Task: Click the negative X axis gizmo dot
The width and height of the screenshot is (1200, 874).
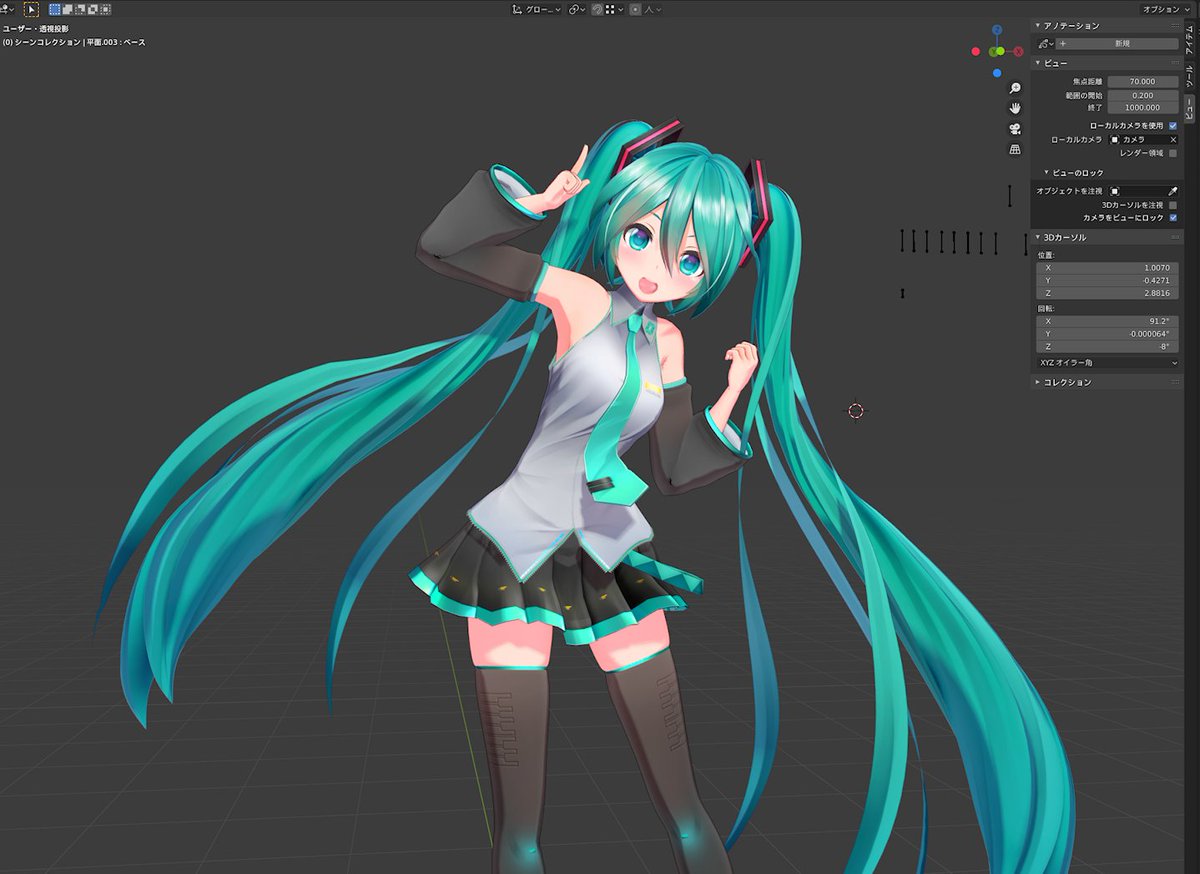Action: pos(976,51)
